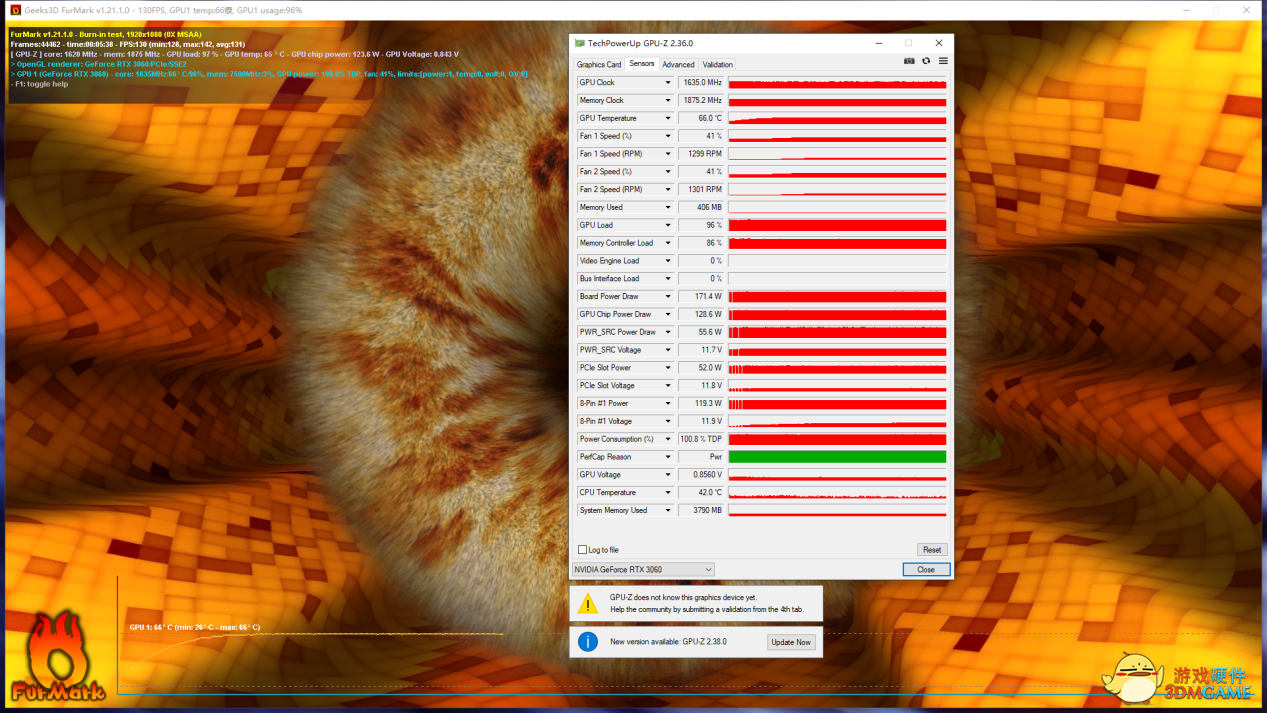Open the Fan 1 Speed (%) dropdown
The height and width of the screenshot is (713, 1267).
pos(668,136)
